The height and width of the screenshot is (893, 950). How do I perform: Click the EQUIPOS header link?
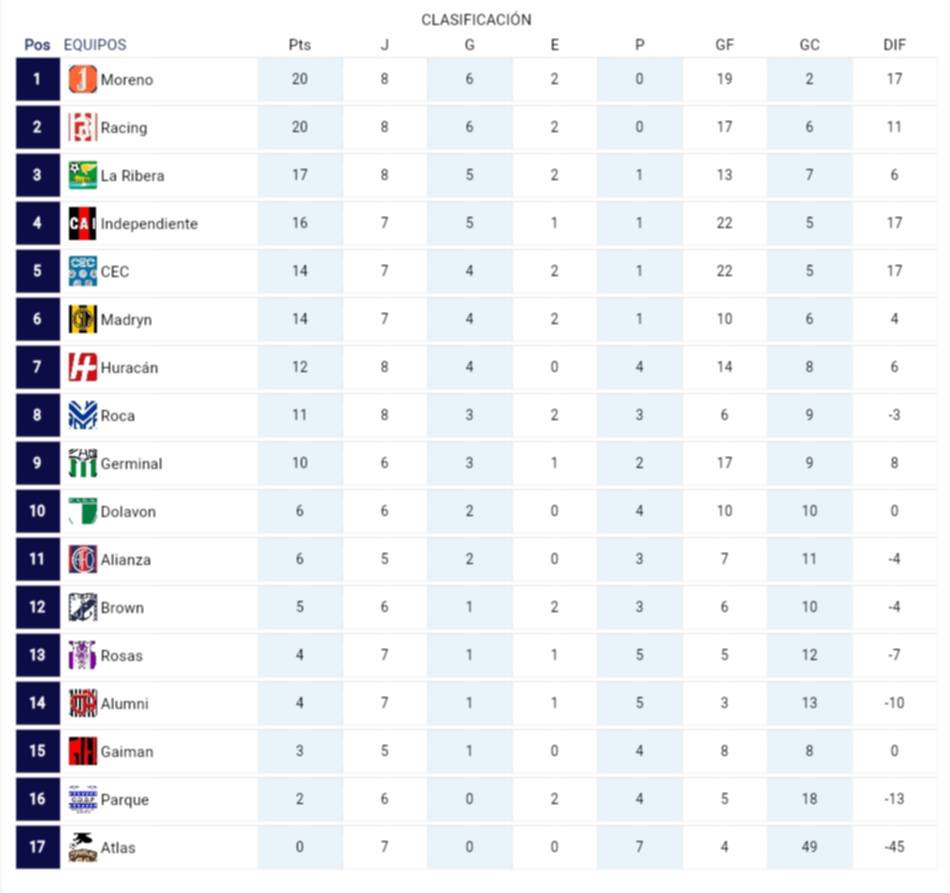pyautogui.click(x=95, y=45)
